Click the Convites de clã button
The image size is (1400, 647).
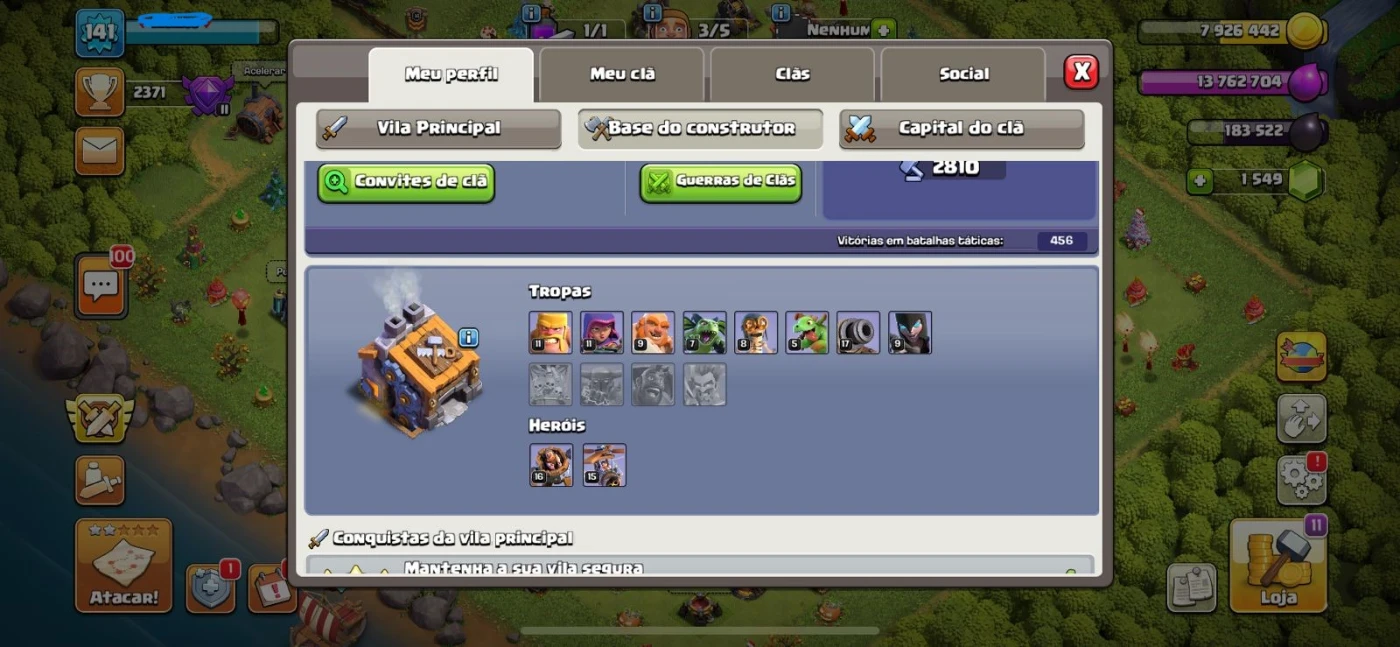pyautogui.click(x=406, y=182)
